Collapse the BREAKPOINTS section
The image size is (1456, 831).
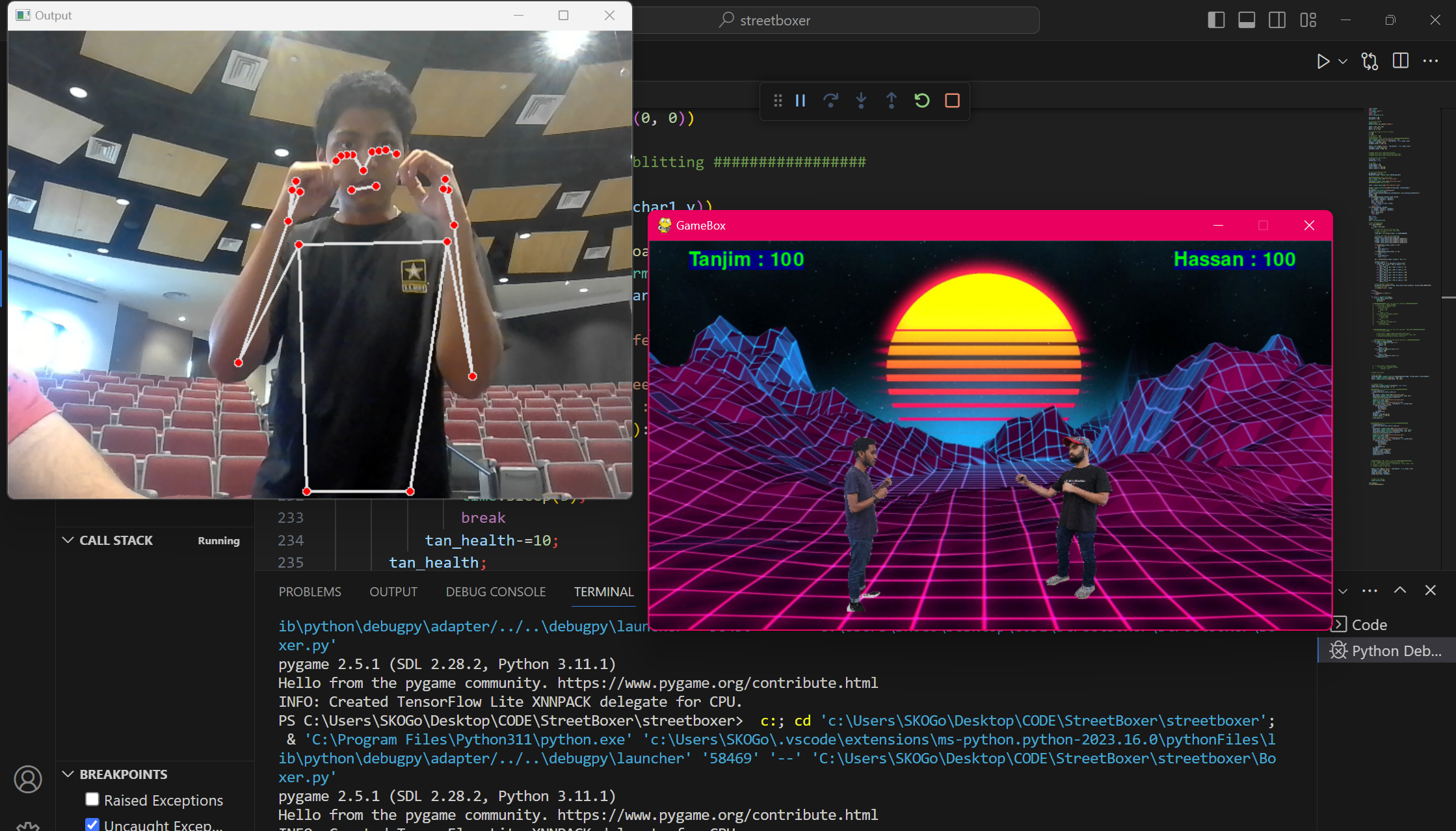click(x=68, y=774)
